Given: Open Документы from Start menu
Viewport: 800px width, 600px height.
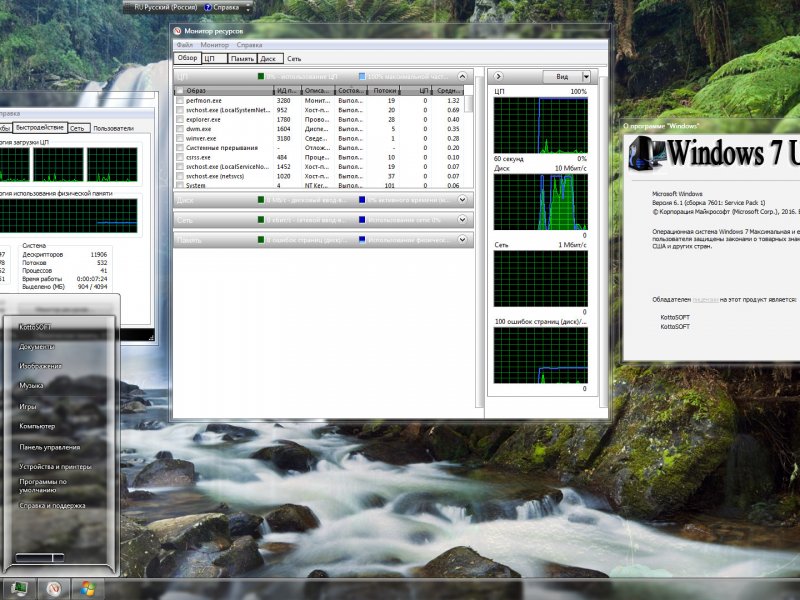Looking at the screenshot, I should click(36, 347).
